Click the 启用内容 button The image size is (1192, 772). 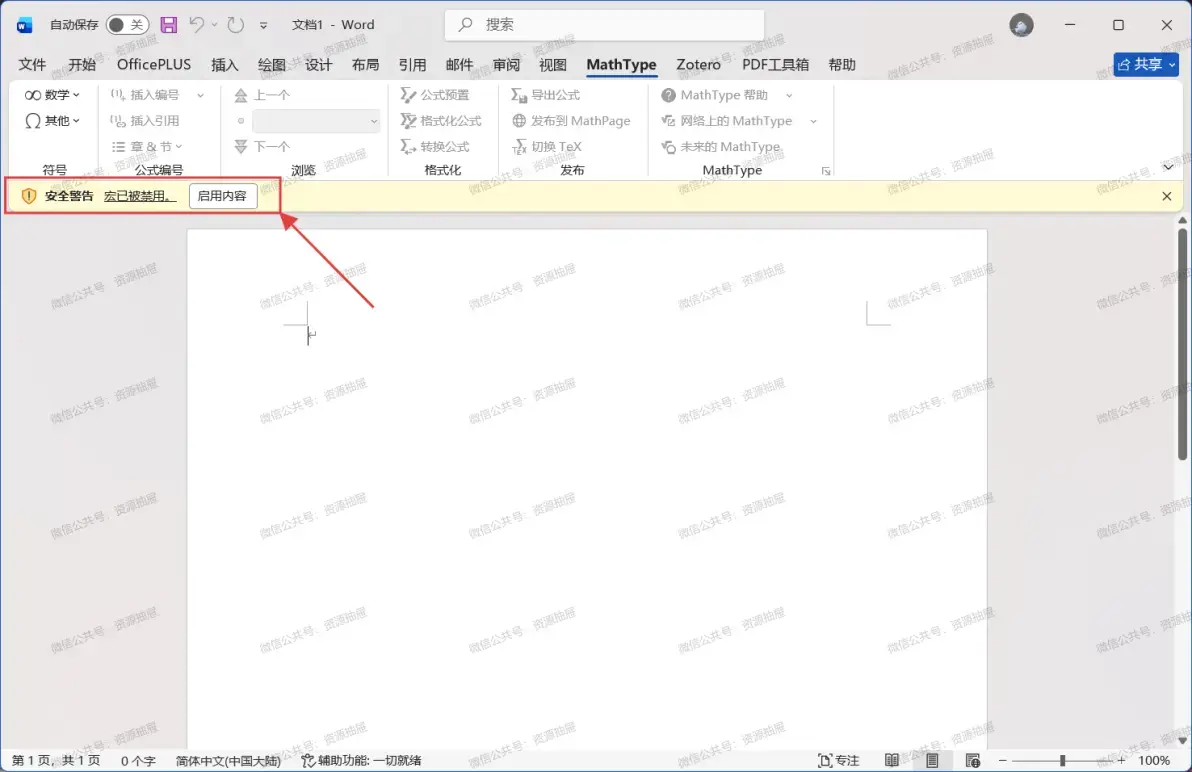(223, 196)
